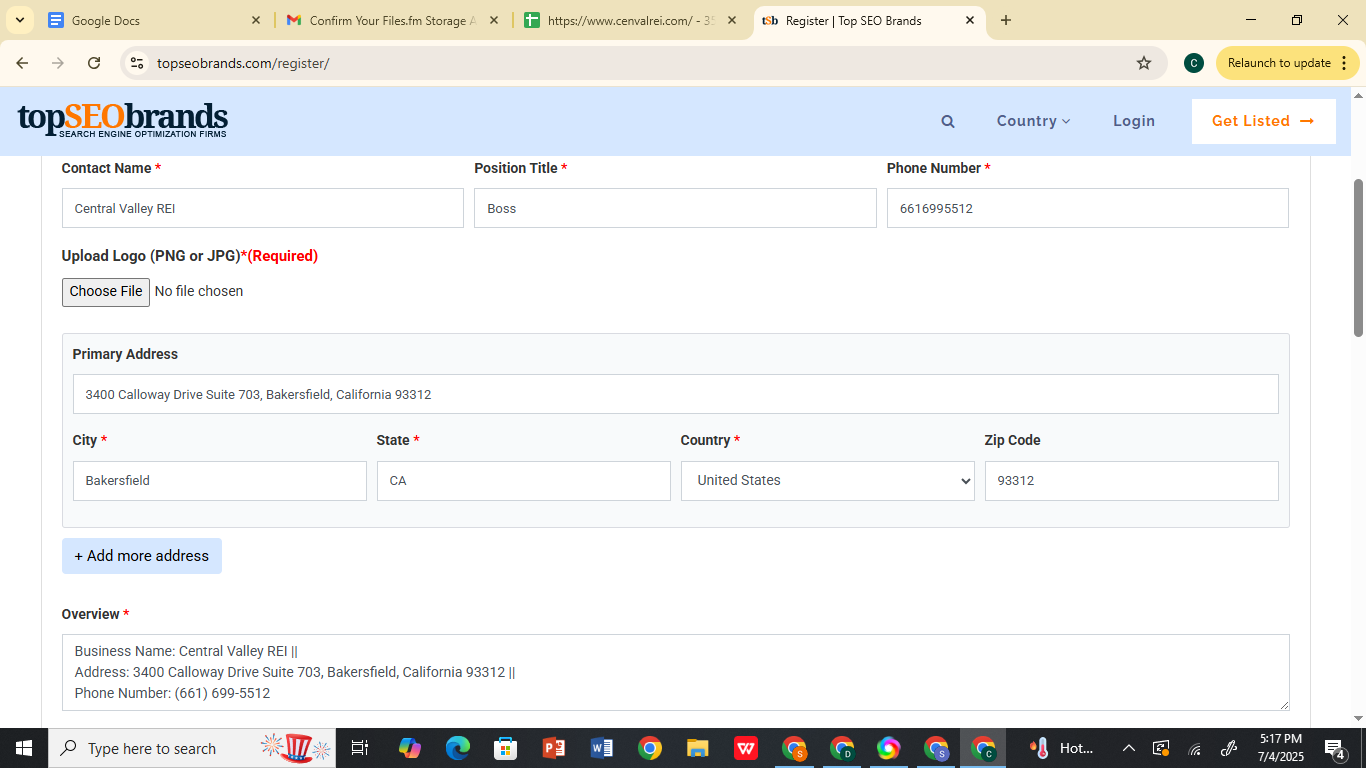Show hidden system tray icons
Viewport: 1366px width, 768px height.
[x=1128, y=748]
